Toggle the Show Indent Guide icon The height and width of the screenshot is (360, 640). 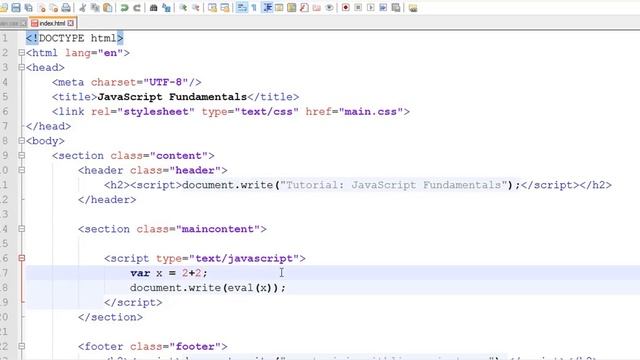click(267, 7)
